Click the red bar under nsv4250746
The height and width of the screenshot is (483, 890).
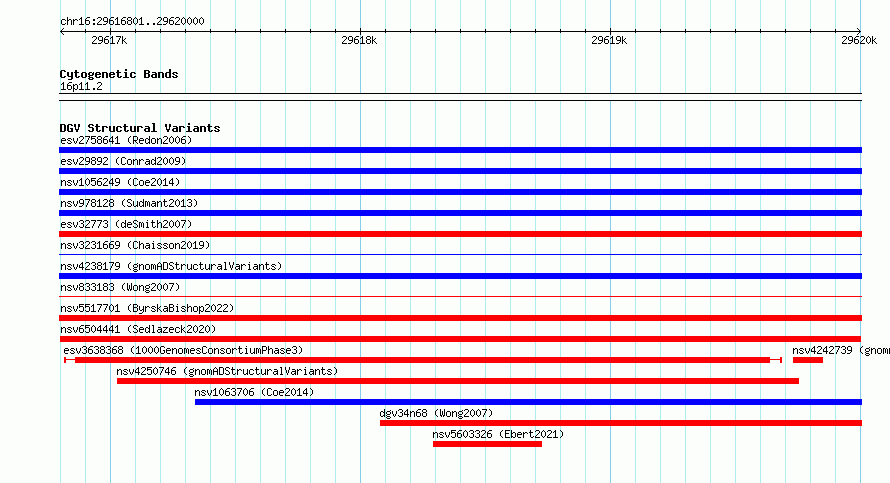click(458, 381)
